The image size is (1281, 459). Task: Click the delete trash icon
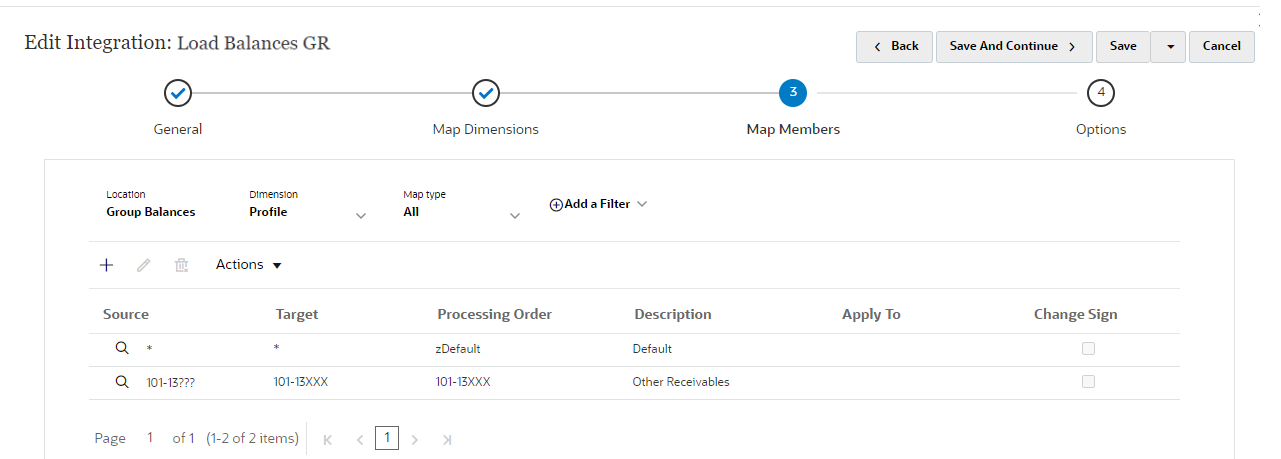pyautogui.click(x=181, y=265)
